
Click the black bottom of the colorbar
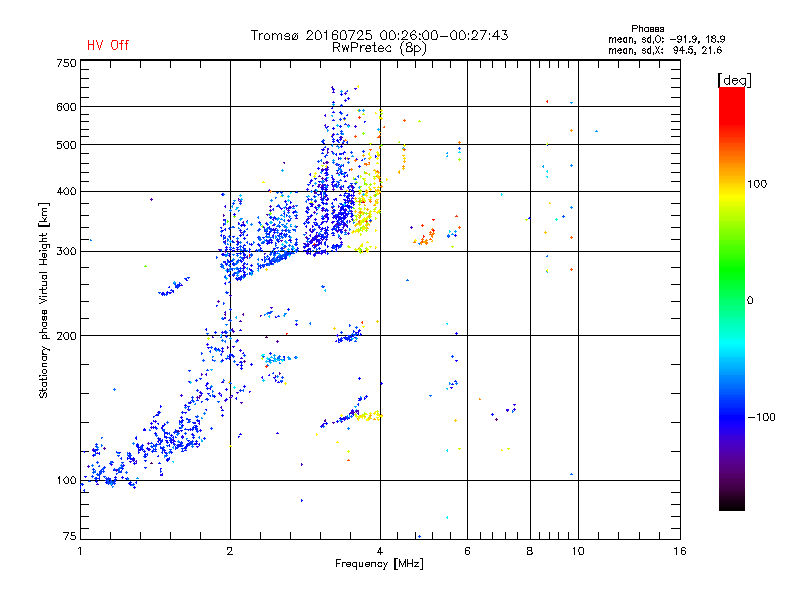(732, 503)
